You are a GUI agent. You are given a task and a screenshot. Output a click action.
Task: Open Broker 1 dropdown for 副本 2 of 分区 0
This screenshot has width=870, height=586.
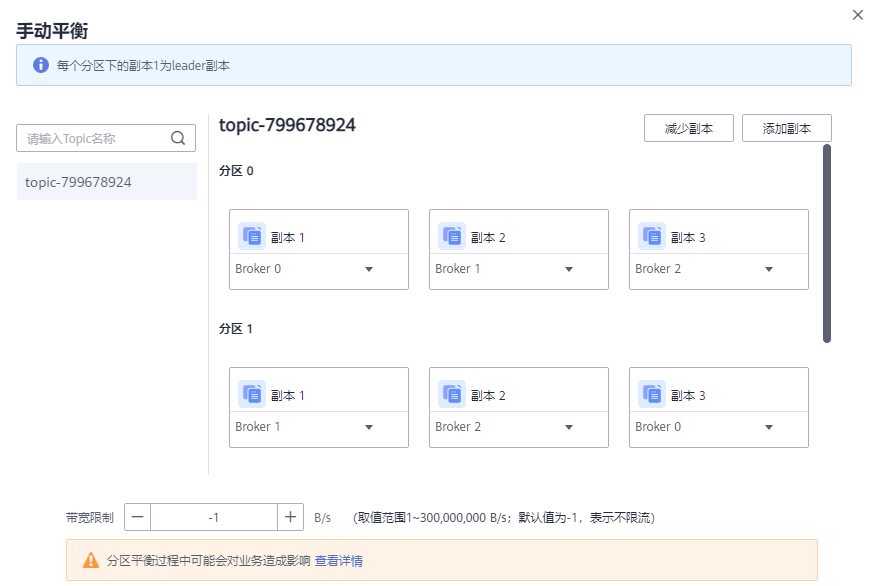pos(569,269)
